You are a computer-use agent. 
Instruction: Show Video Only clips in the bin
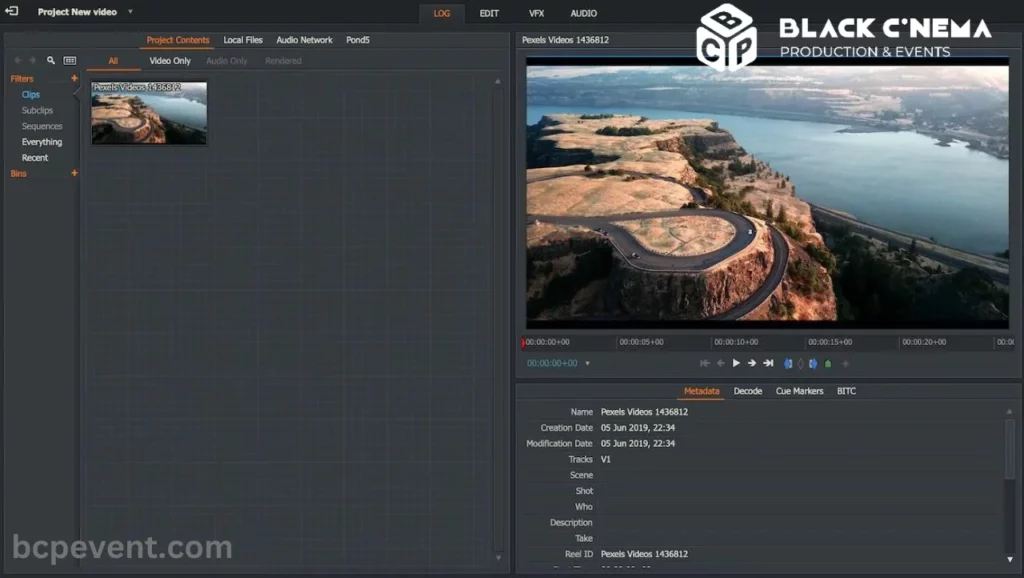point(169,60)
